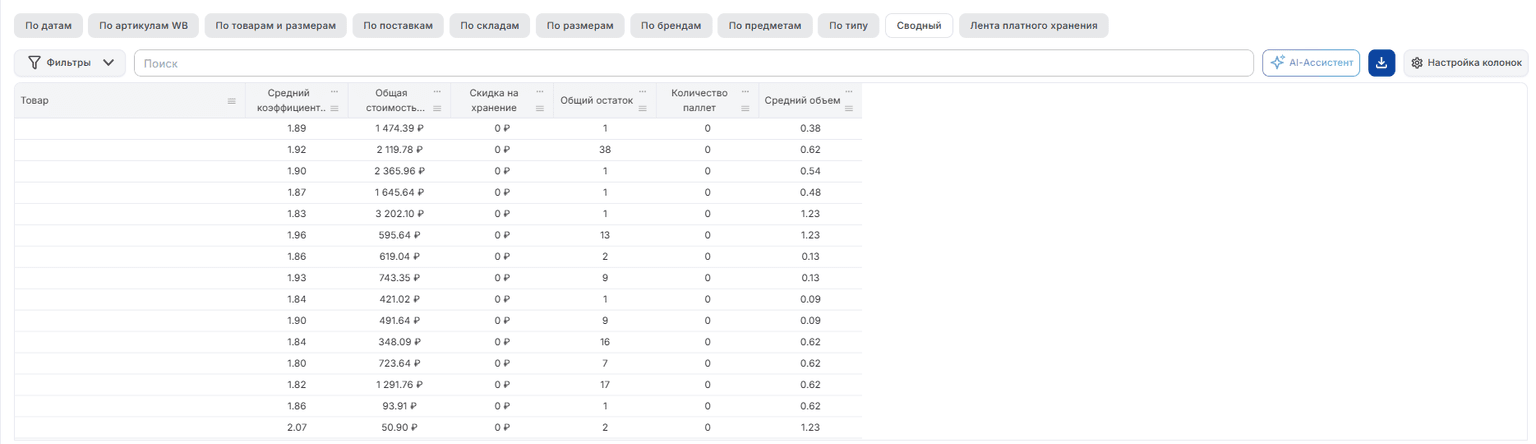
Task: Select the Сводный tab
Action: (x=919, y=26)
